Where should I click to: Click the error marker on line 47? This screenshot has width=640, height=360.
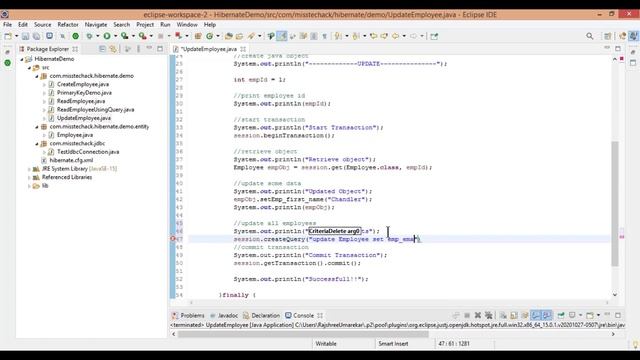click(173, 239)
